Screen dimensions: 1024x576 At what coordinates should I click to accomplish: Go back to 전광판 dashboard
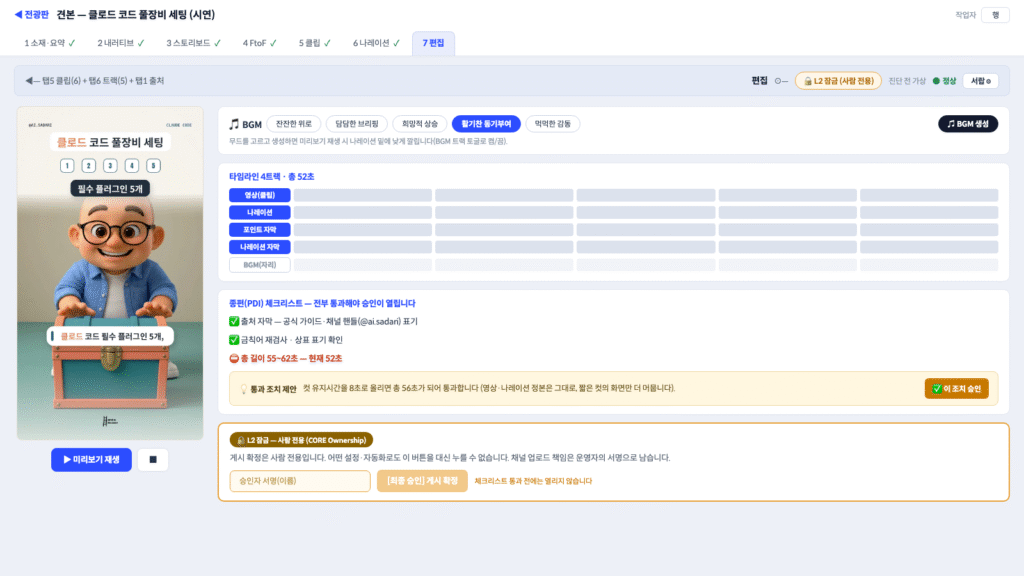[x=32, y=14]
